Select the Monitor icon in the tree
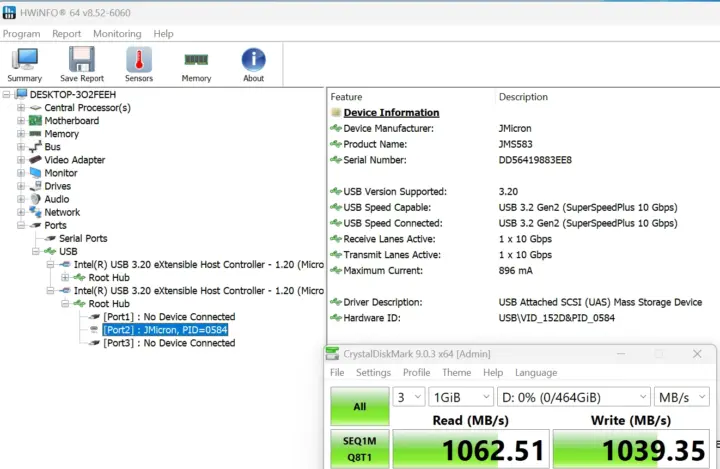 [35, 173]
